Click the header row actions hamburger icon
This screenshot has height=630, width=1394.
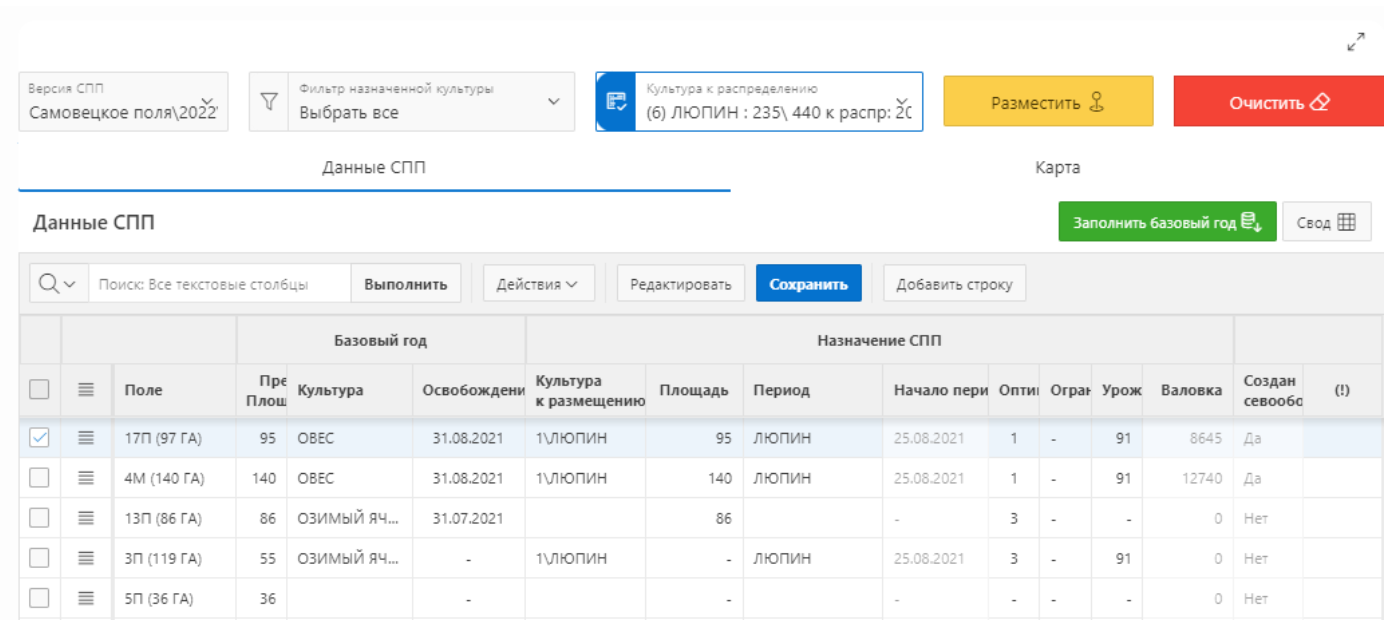86,391
